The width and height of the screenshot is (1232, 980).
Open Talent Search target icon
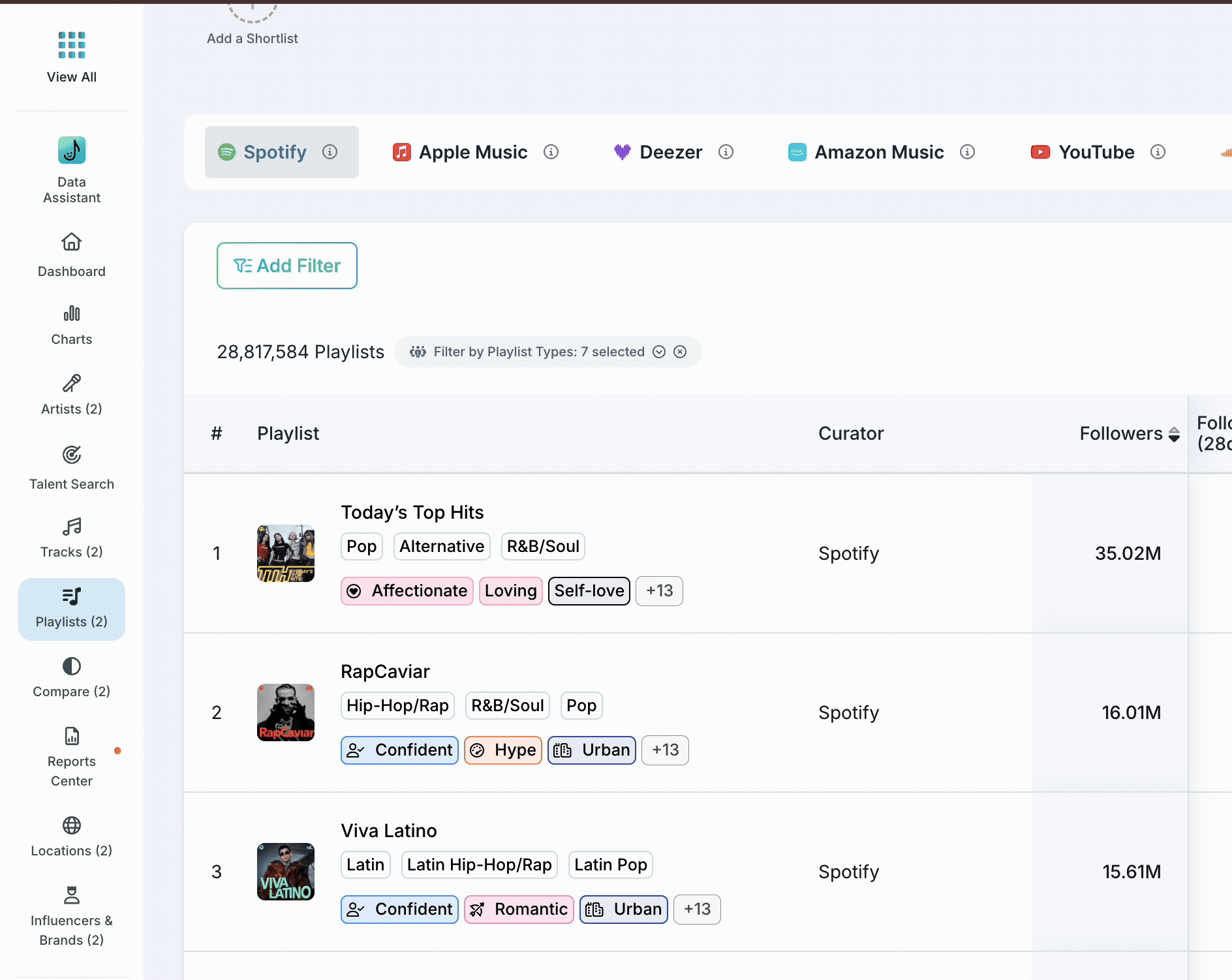coord(72,455)
